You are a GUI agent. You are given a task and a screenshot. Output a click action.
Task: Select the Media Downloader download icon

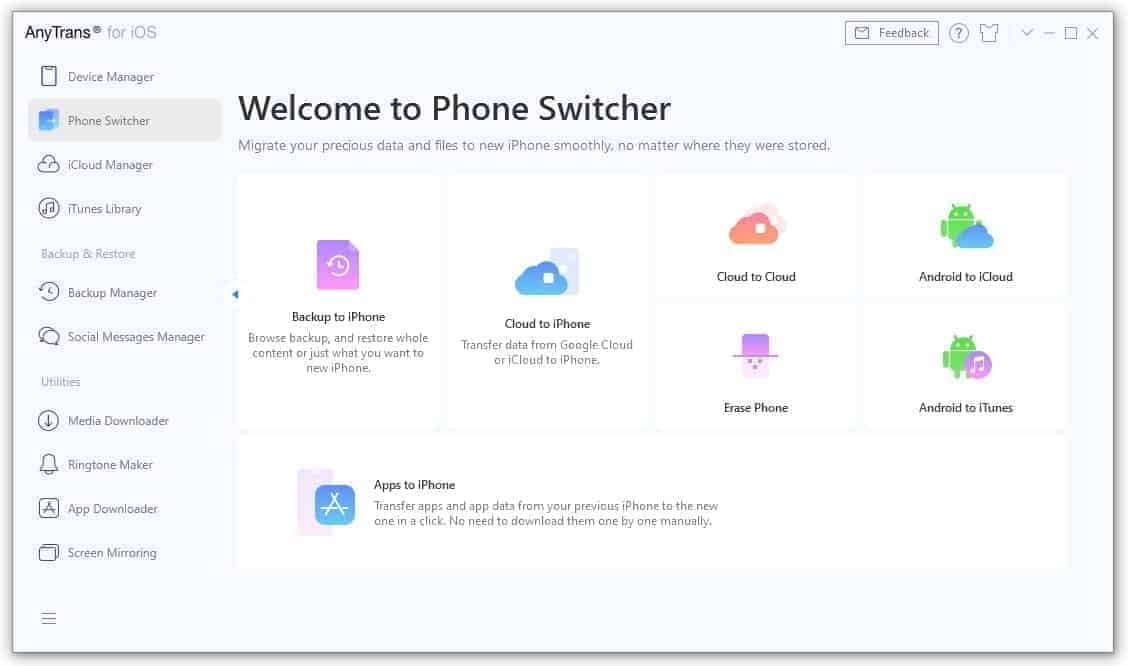point(48,420)
